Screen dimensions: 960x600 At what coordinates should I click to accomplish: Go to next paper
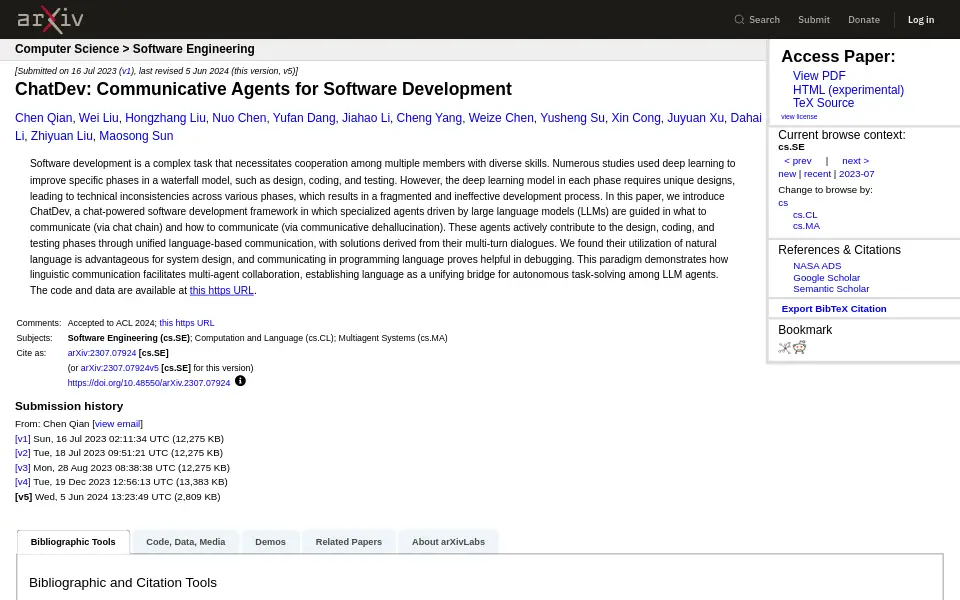click(x=855, y=161)
